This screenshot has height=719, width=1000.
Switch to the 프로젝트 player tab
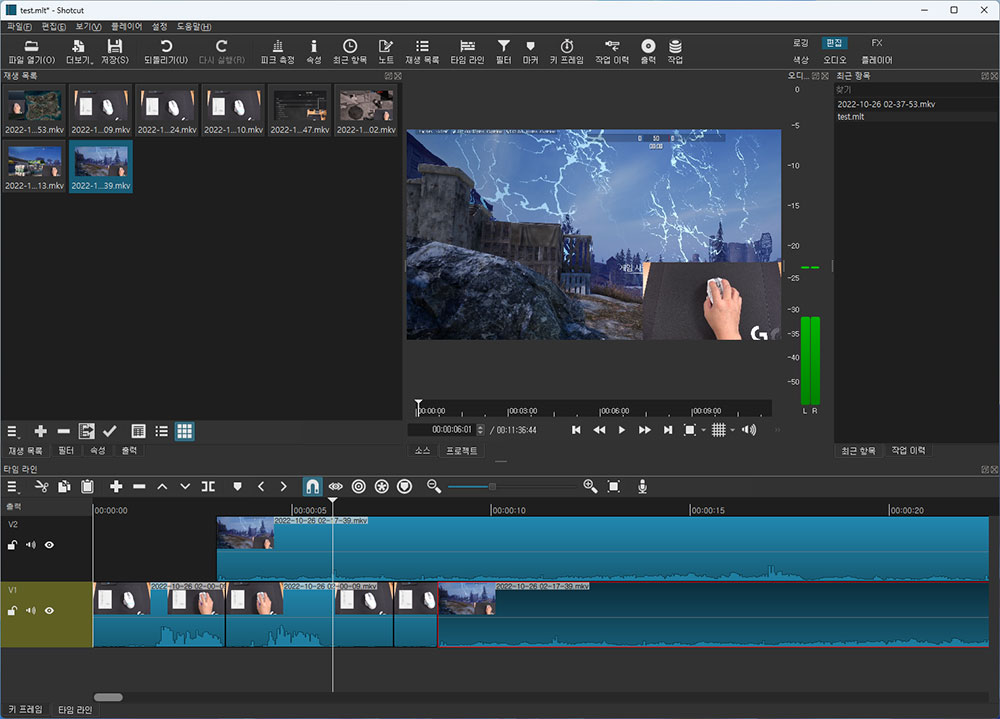tap(462, 451)
